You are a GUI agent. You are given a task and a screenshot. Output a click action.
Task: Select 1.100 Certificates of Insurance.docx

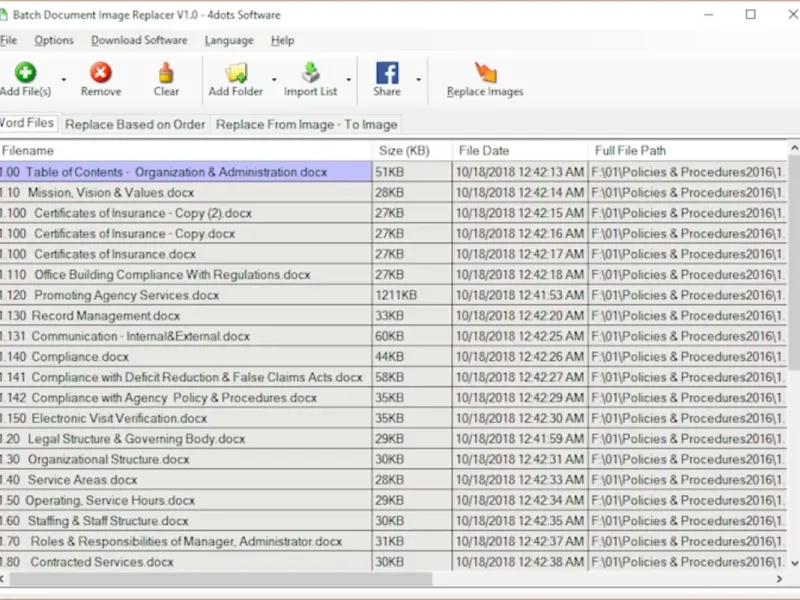(x=186, y=254)
